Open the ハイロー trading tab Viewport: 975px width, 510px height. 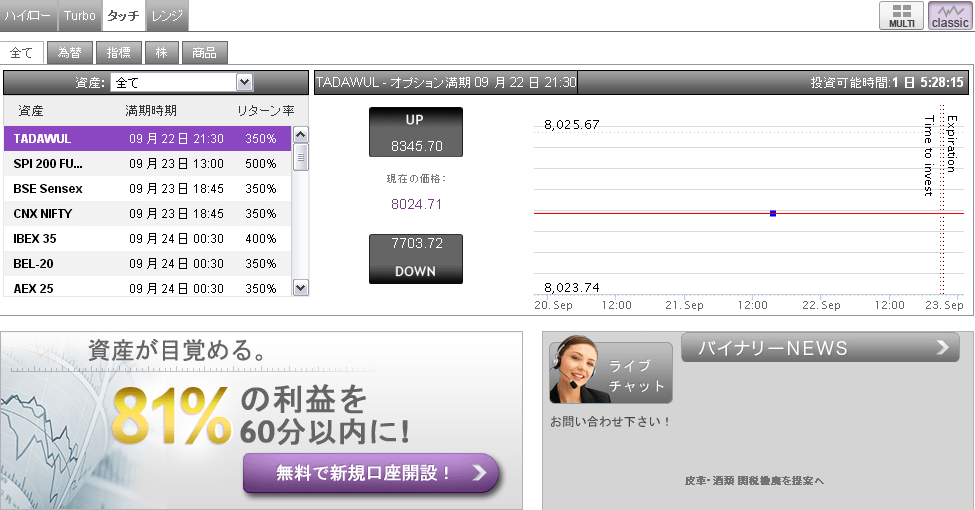click(29, 16)
